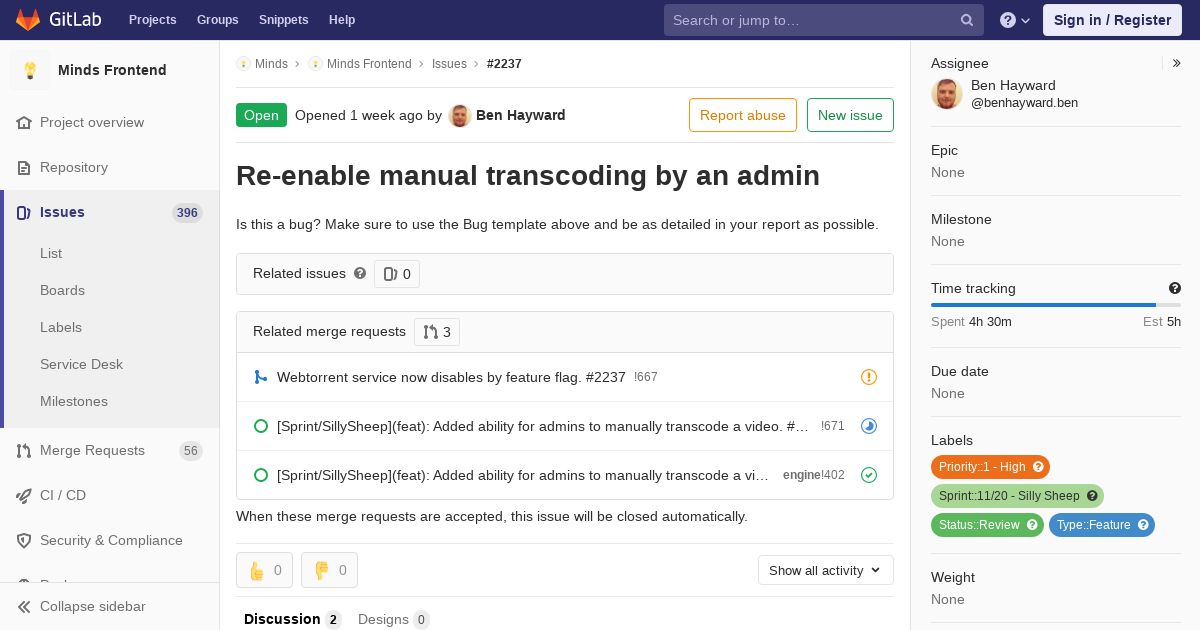Click the Minds breadcrumb link
The height and width of the screenshot is (630, 1200).
(x=271, y=64)
